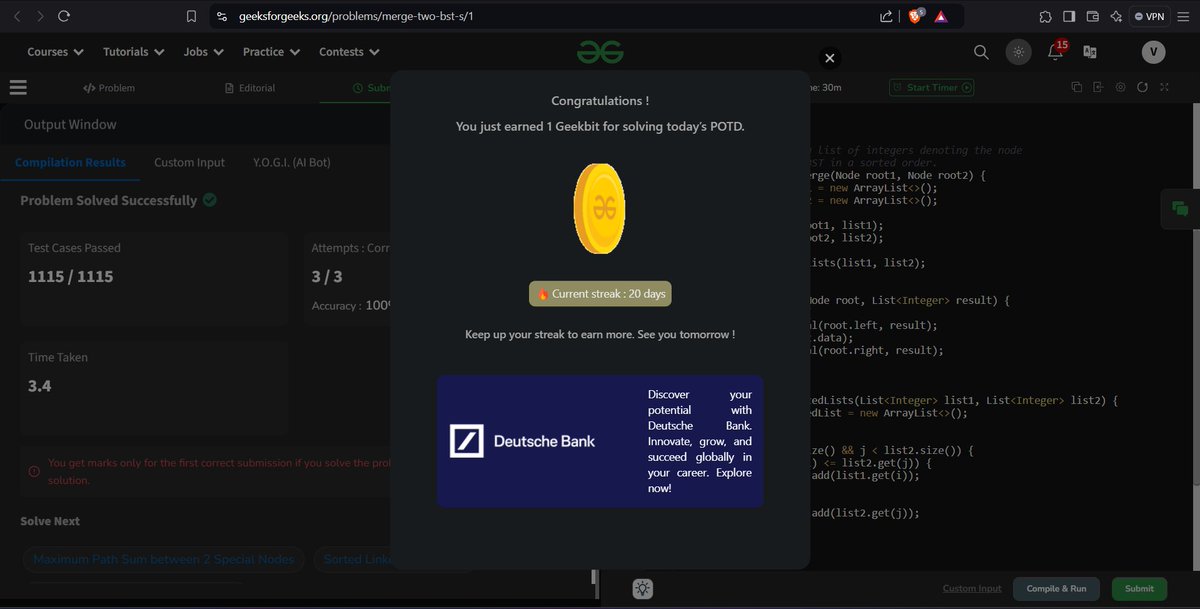This screenshot has width=1200, height=609.
Task: Open the Leo AI sparkle icon
Action: click(x=1116, y=16)
